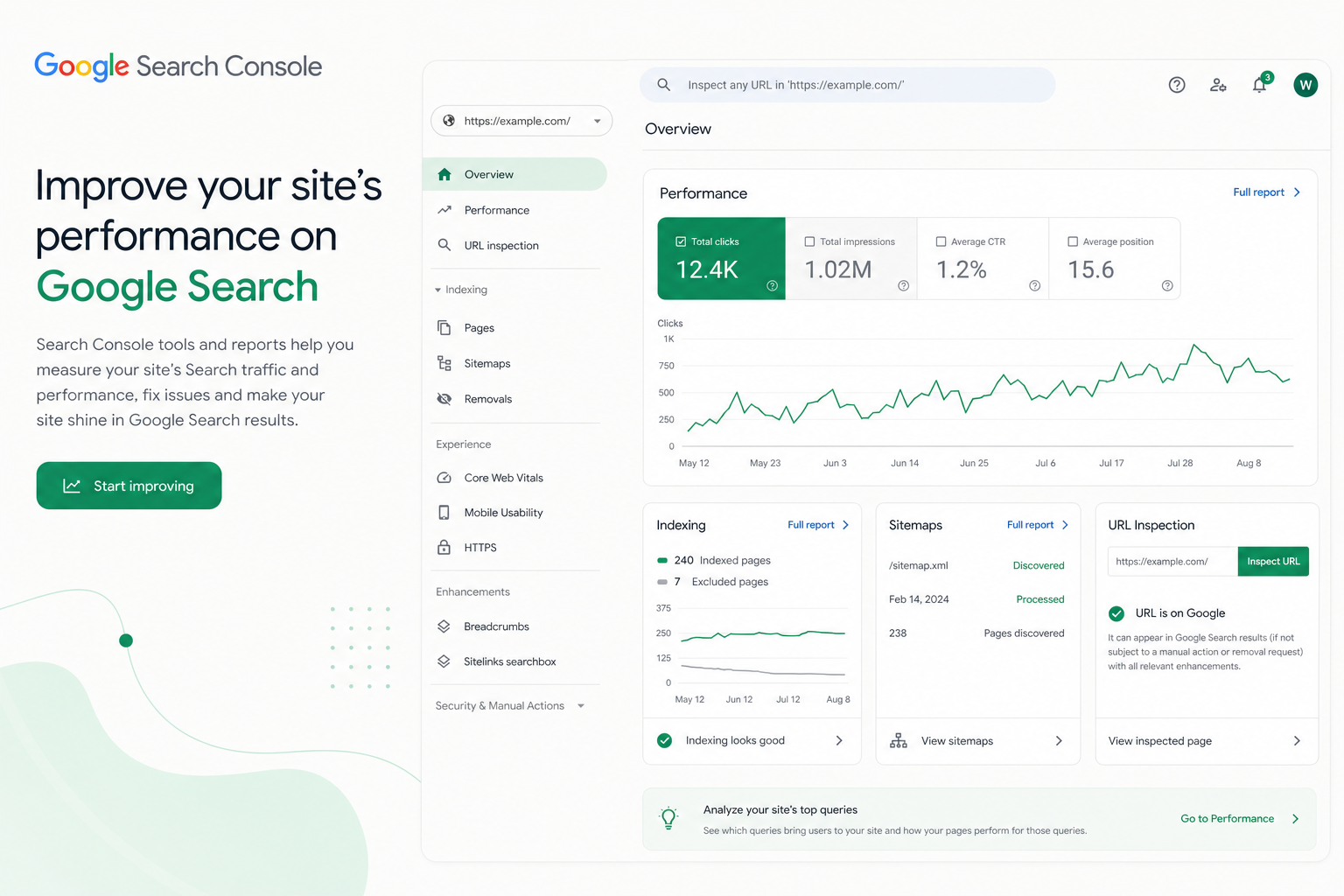
Task: Select Overview in the sidebar
Action: pyautogui.click(x=514, y=174)
